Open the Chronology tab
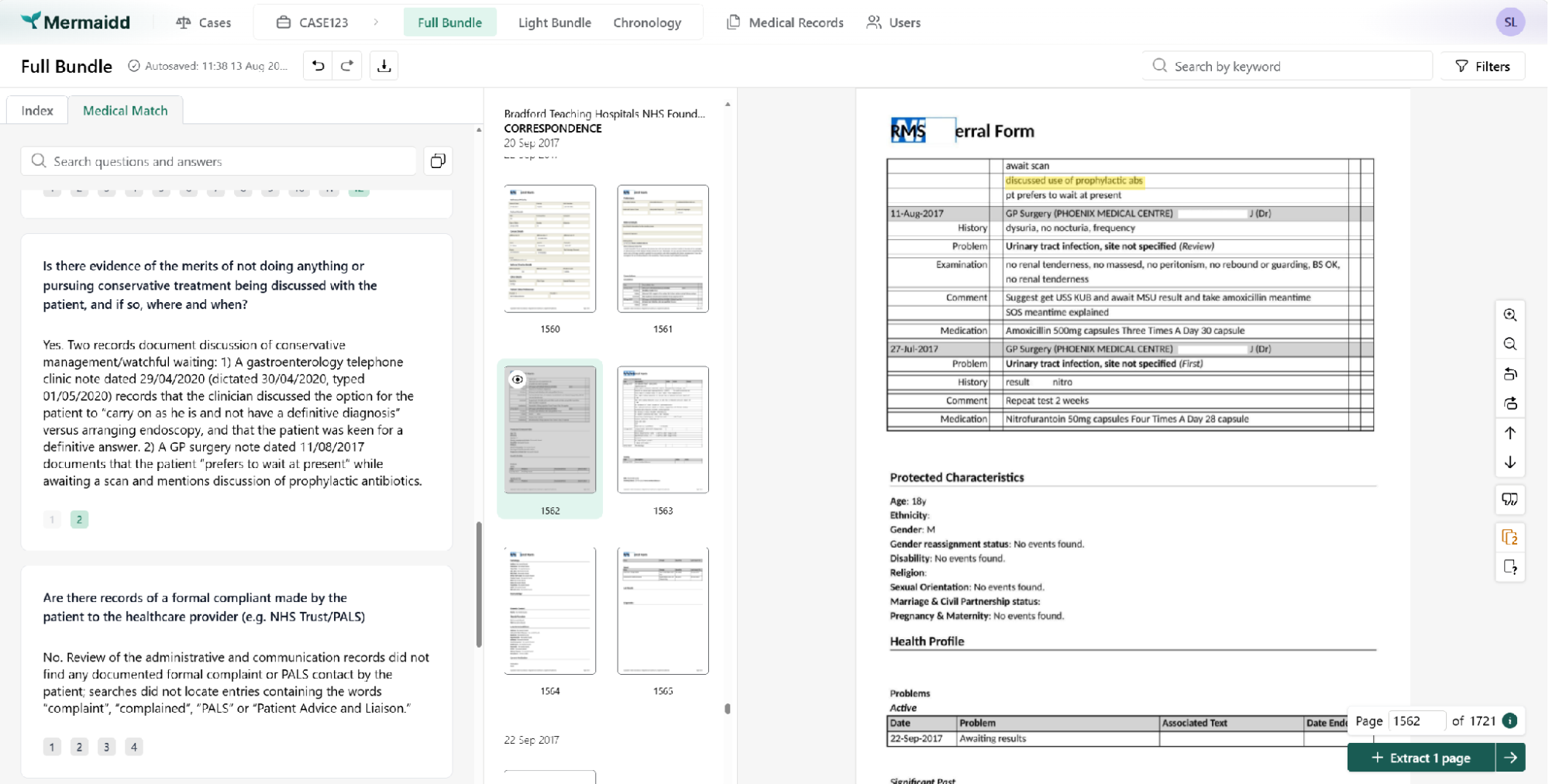 647,22
